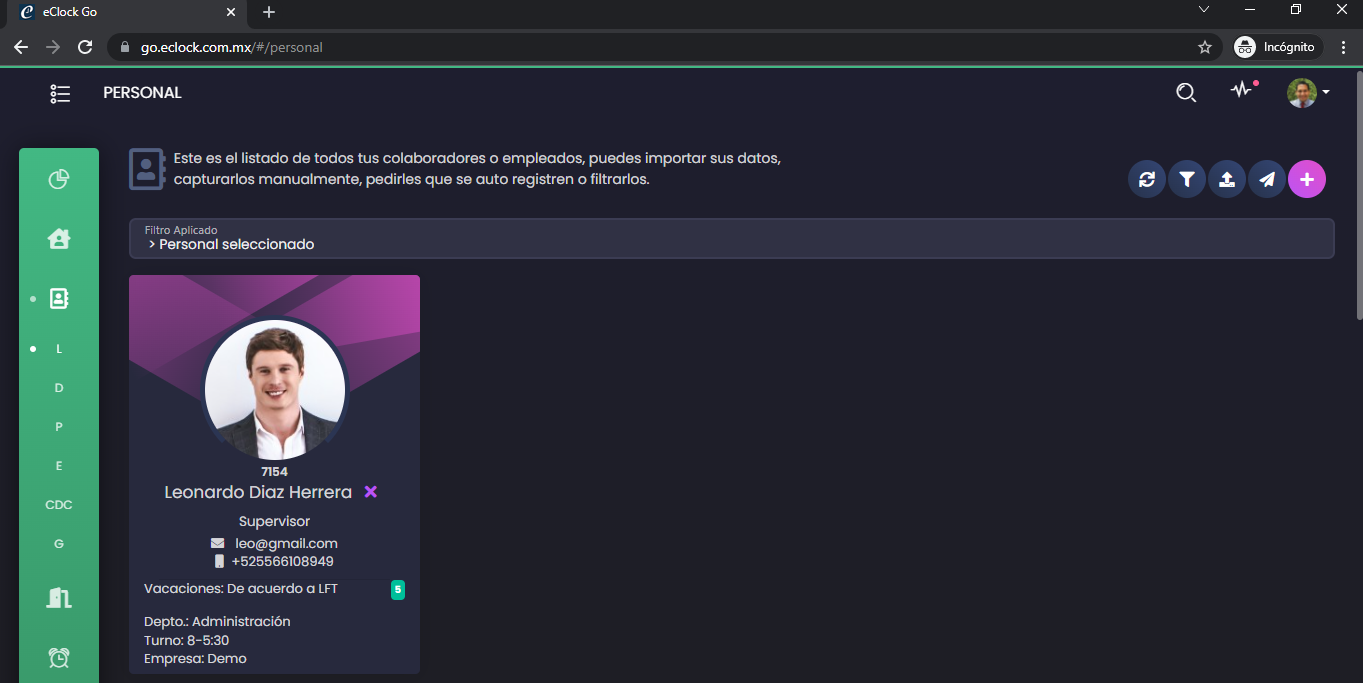Click the refresh list round button

point(1147,179)
